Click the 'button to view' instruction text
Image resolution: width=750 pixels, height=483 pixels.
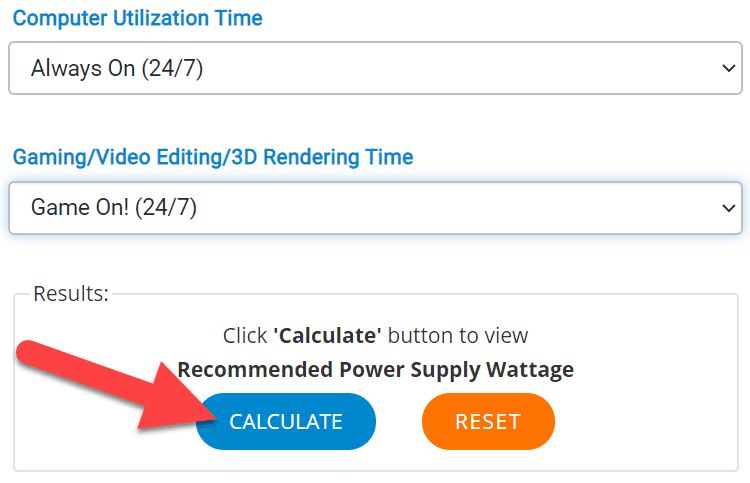point(458,335)
